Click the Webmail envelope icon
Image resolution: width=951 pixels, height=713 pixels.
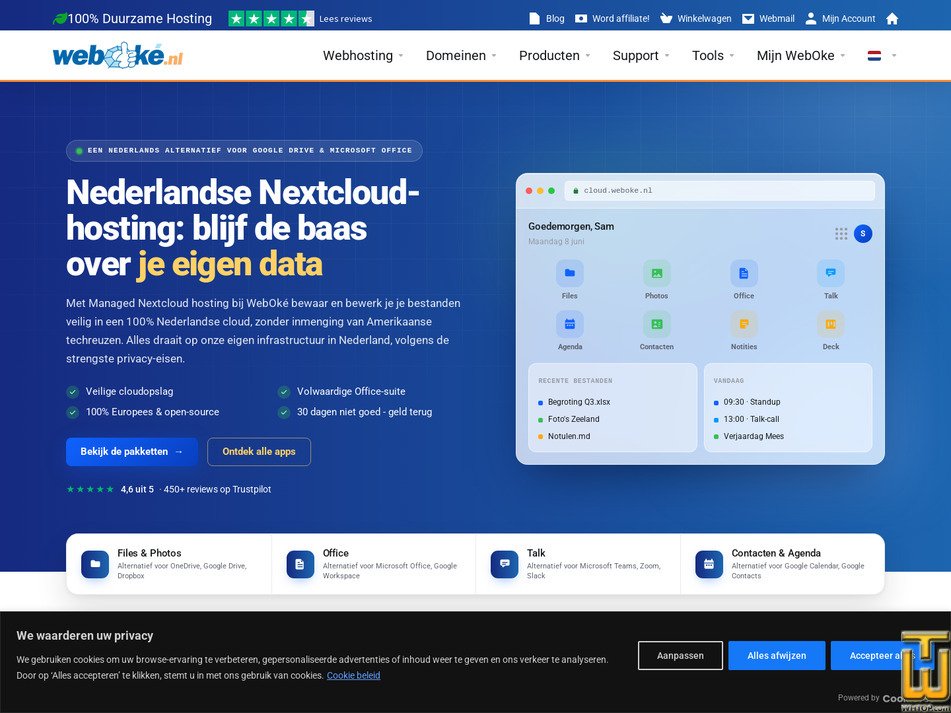(748, 19)
